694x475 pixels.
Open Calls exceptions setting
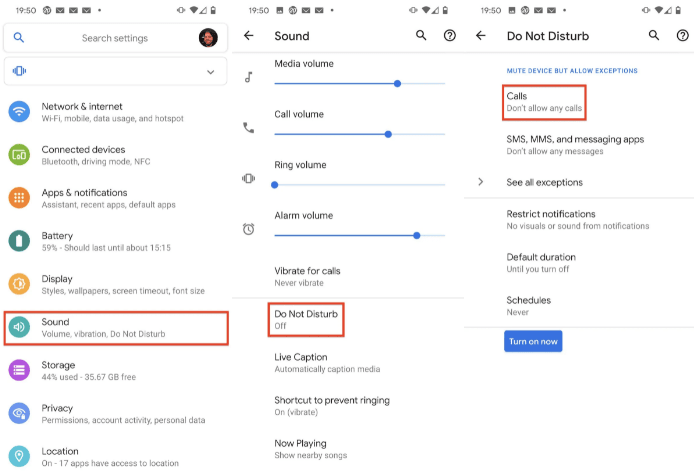(x=544, y=102)
